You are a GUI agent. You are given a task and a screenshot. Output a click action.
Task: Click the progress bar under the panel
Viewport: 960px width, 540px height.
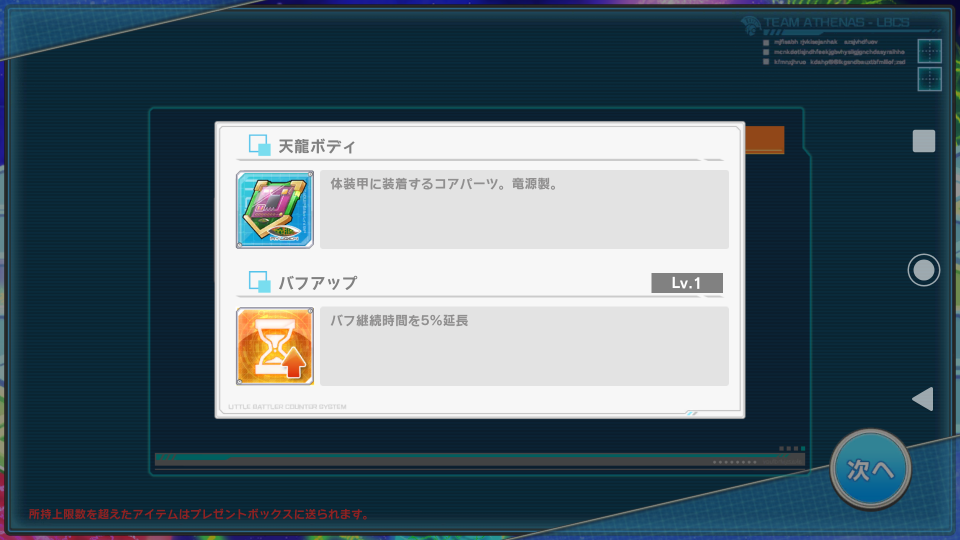pyautogui.click(x=479, y=460)
